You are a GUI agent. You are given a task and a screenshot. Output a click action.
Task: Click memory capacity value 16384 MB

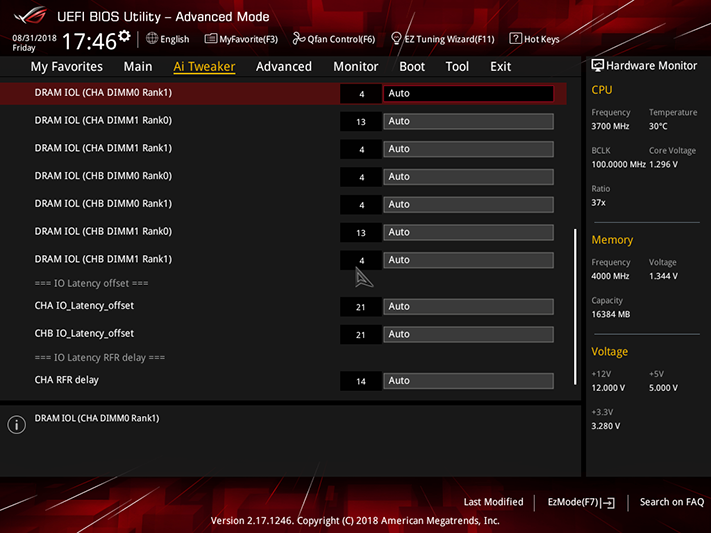tap(611, 314)
